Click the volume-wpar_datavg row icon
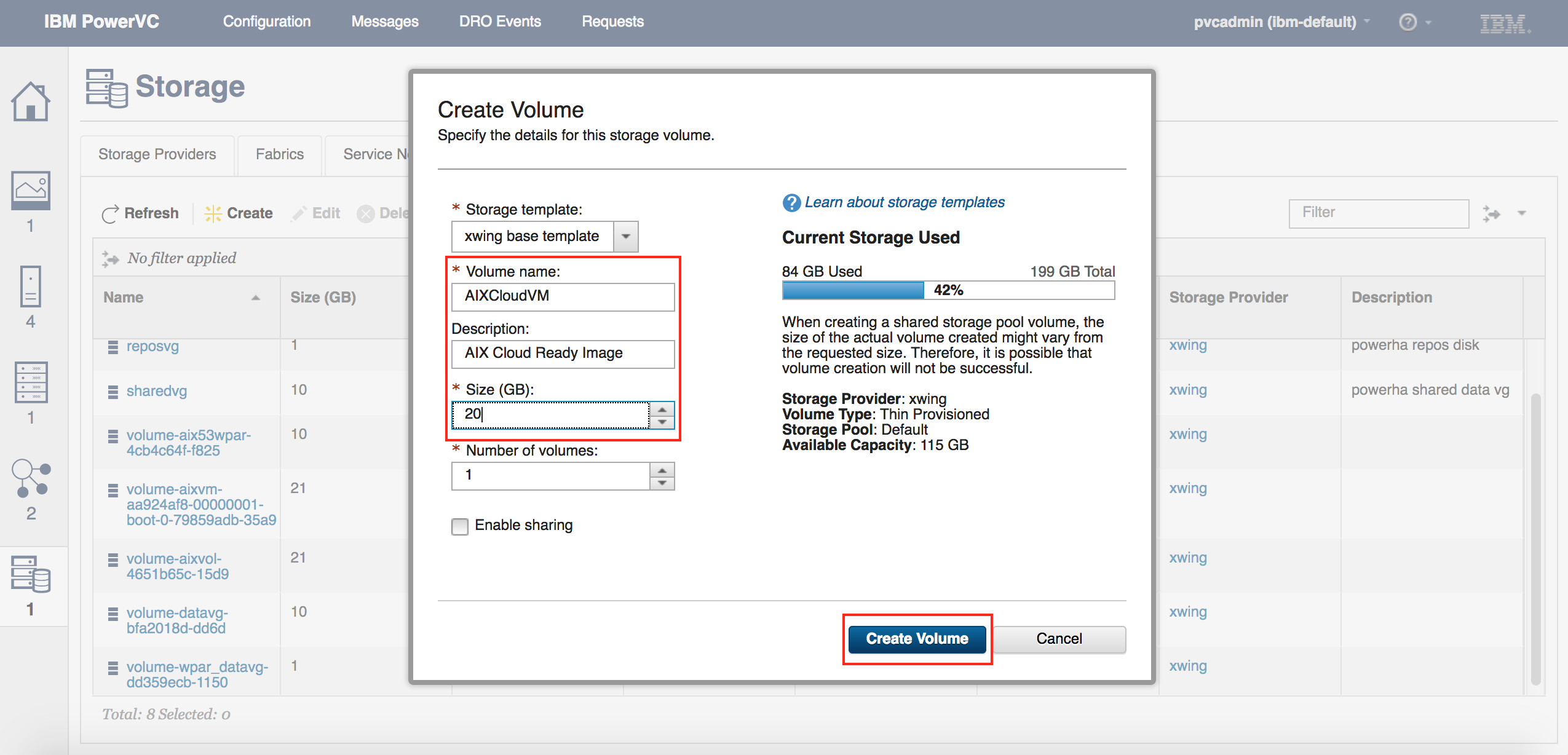Screen dimensions: 1568x755 click(113, 668)
